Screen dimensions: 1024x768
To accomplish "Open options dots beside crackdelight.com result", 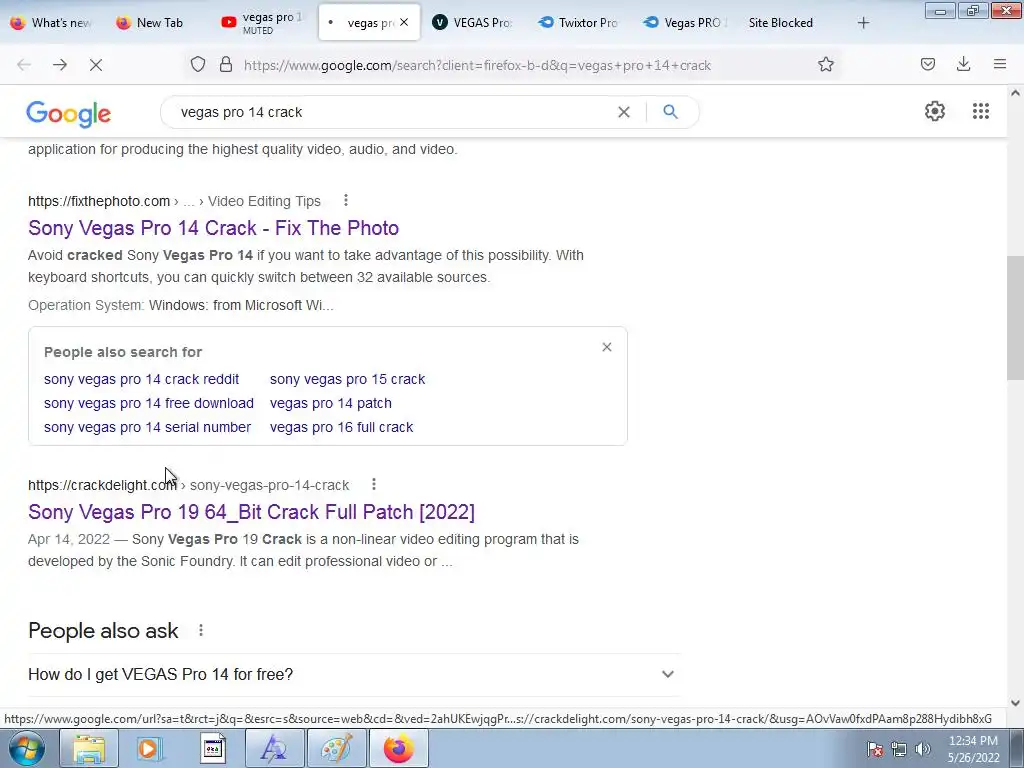I will tap(374, 484).
